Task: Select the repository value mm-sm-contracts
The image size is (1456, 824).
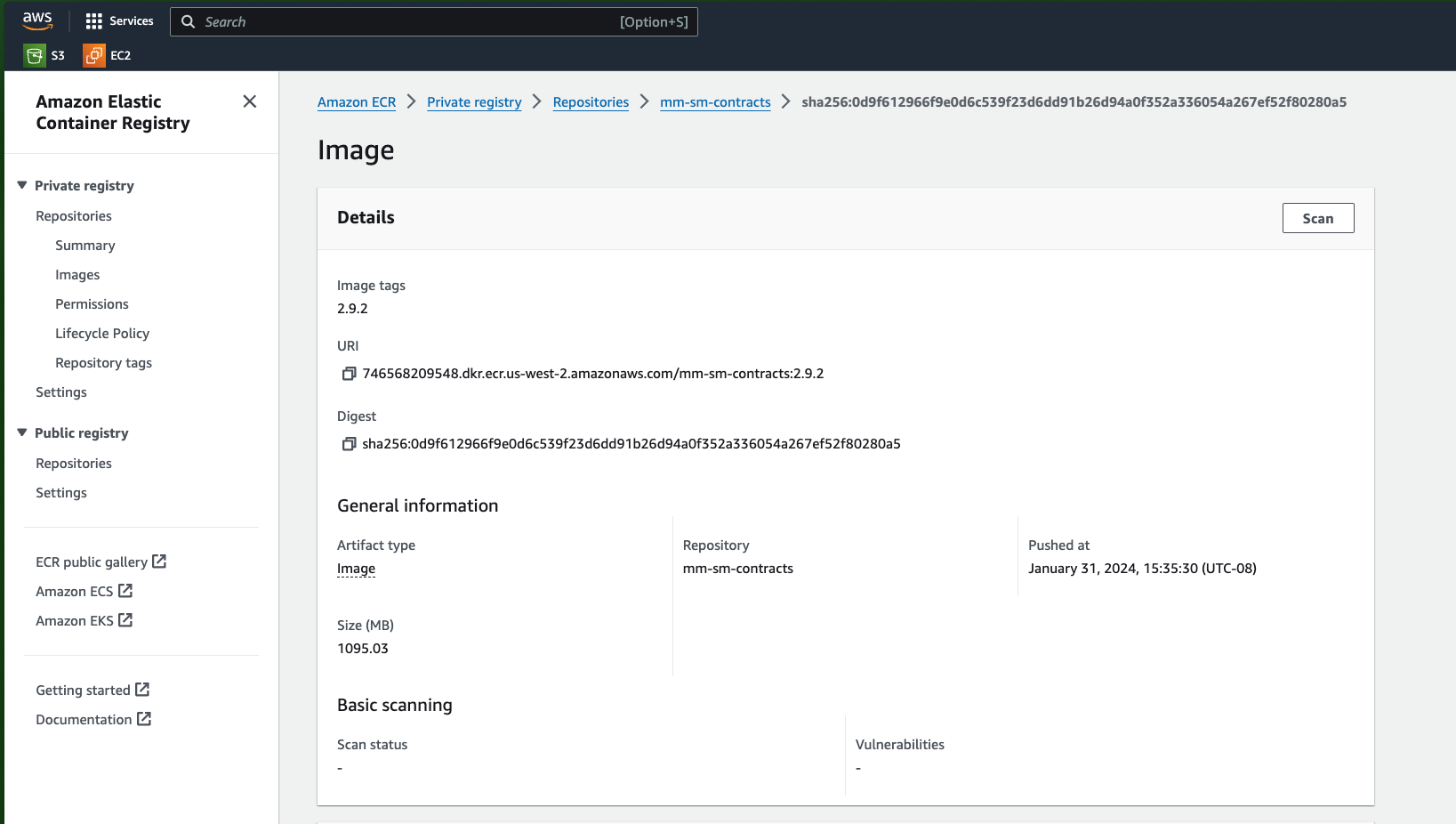Action: click(x=738, y=569)
